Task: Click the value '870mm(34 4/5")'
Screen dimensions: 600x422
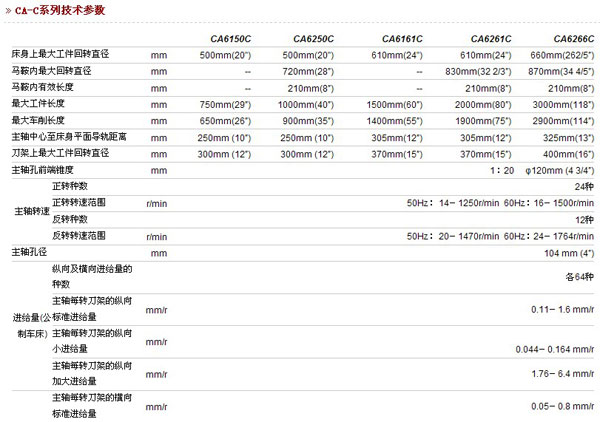Action: coord(561,72)
